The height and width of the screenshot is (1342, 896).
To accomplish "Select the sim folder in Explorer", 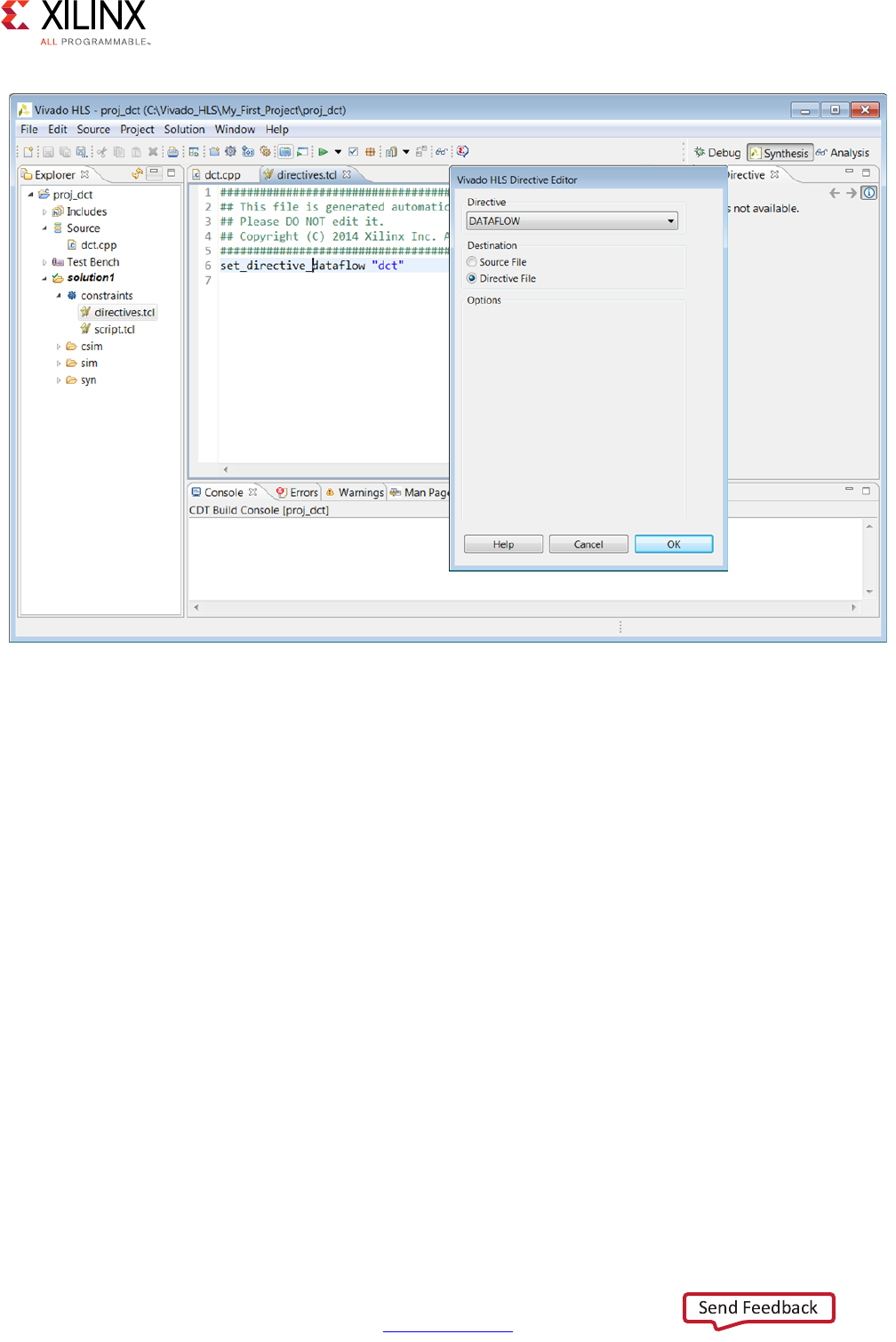I will point(82,363).
